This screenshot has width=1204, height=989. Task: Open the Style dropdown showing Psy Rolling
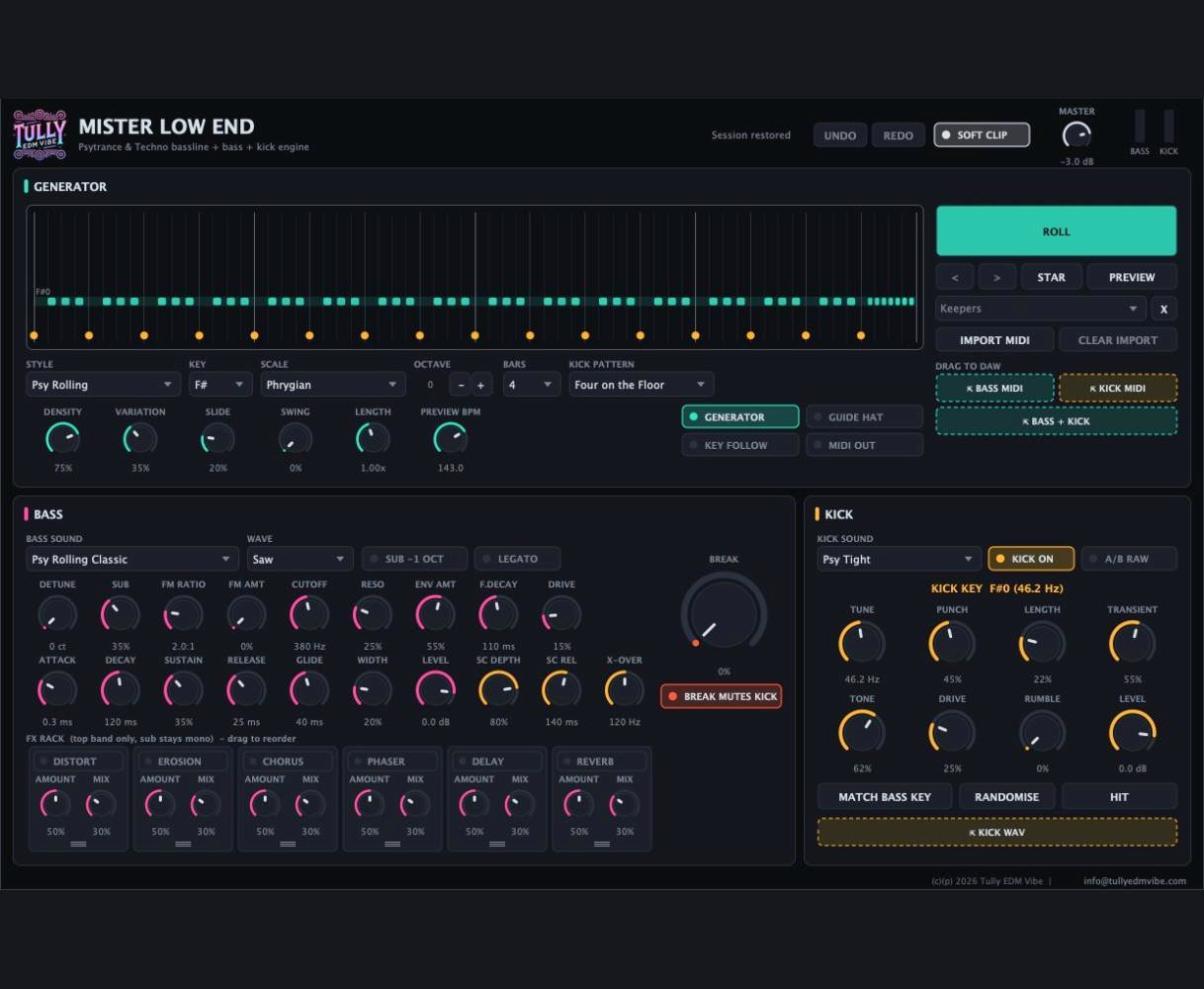103,385
